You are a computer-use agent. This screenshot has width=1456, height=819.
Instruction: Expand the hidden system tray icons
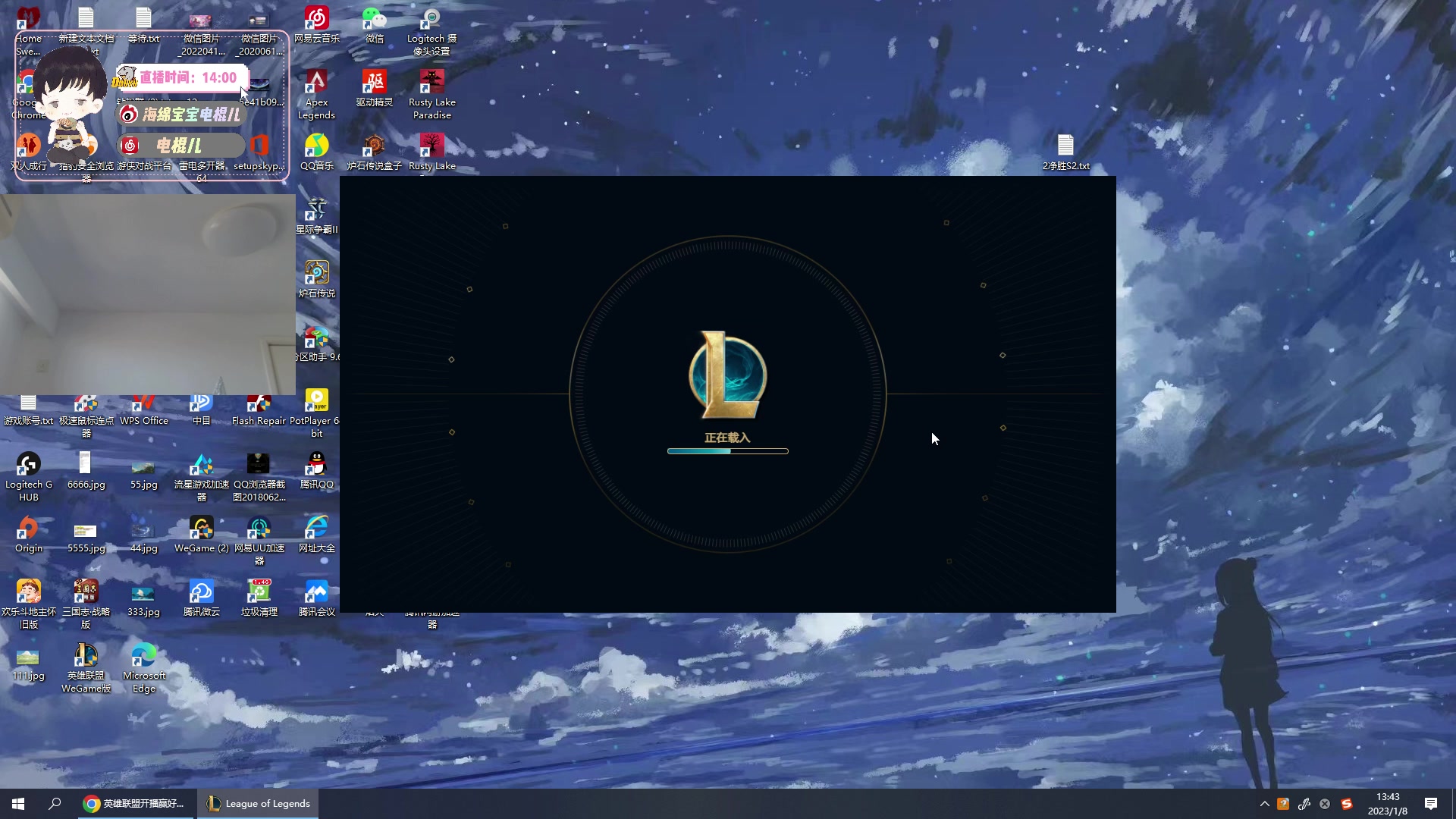click(x=1264, y=804)
